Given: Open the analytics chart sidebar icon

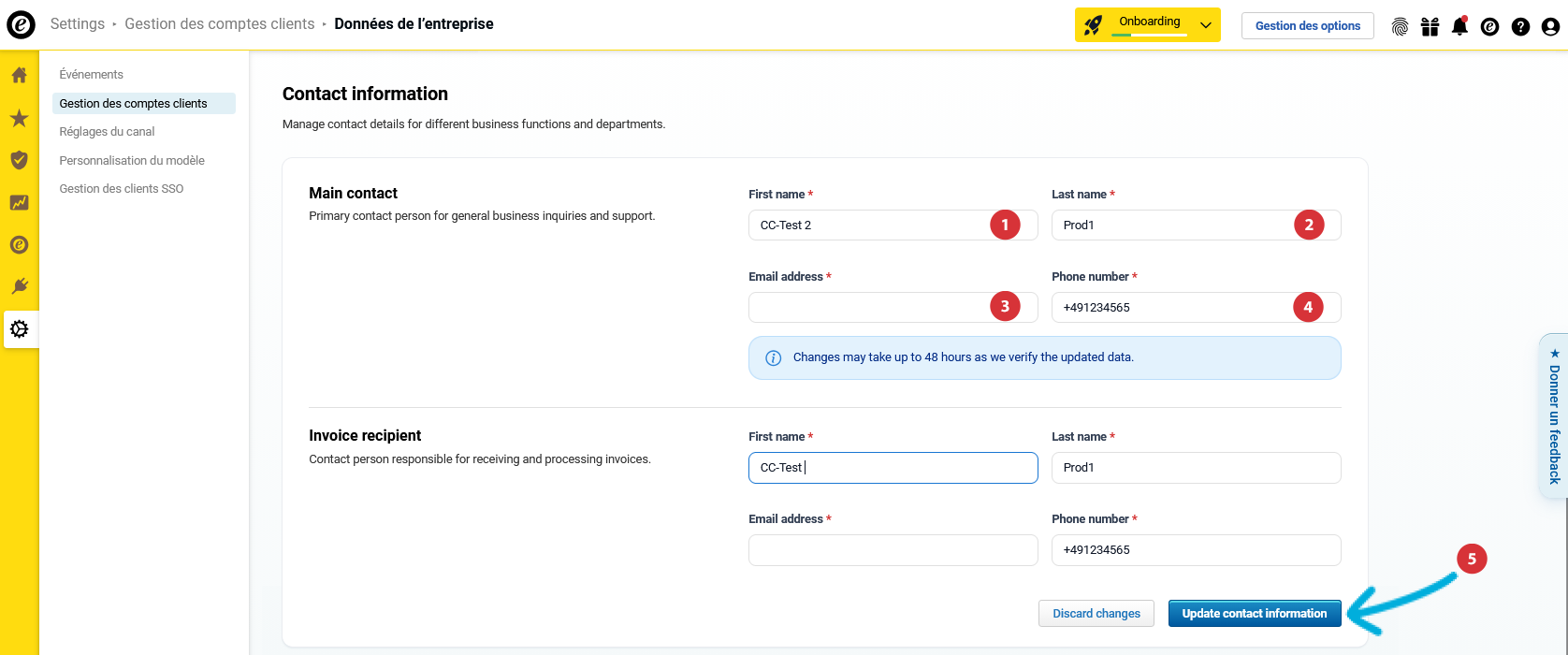Looking at the screenshot, I should point(19,202).
